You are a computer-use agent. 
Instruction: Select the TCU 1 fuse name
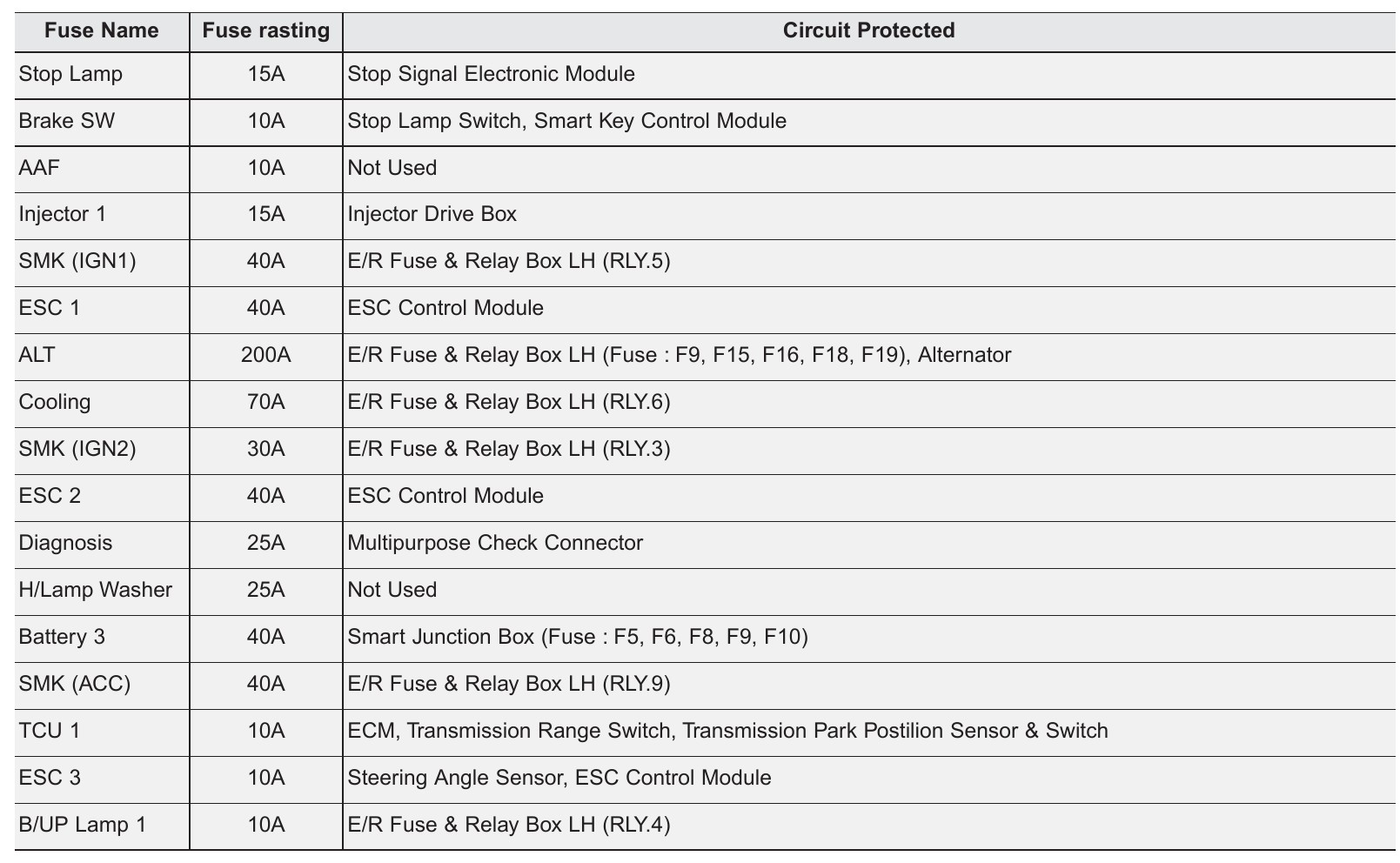[50, 731]
